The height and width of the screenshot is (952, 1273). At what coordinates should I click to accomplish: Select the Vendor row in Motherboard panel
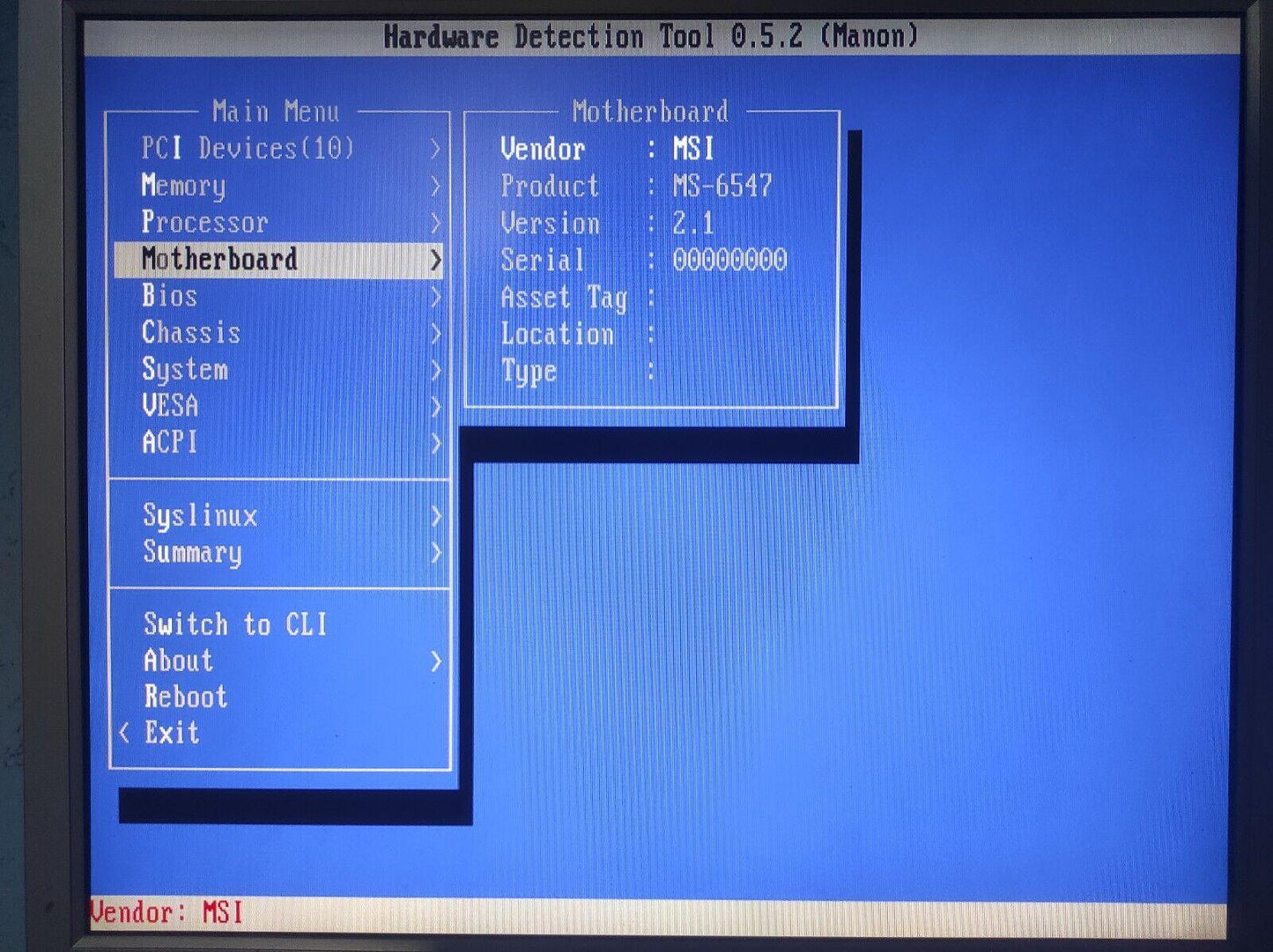[606, 149]
